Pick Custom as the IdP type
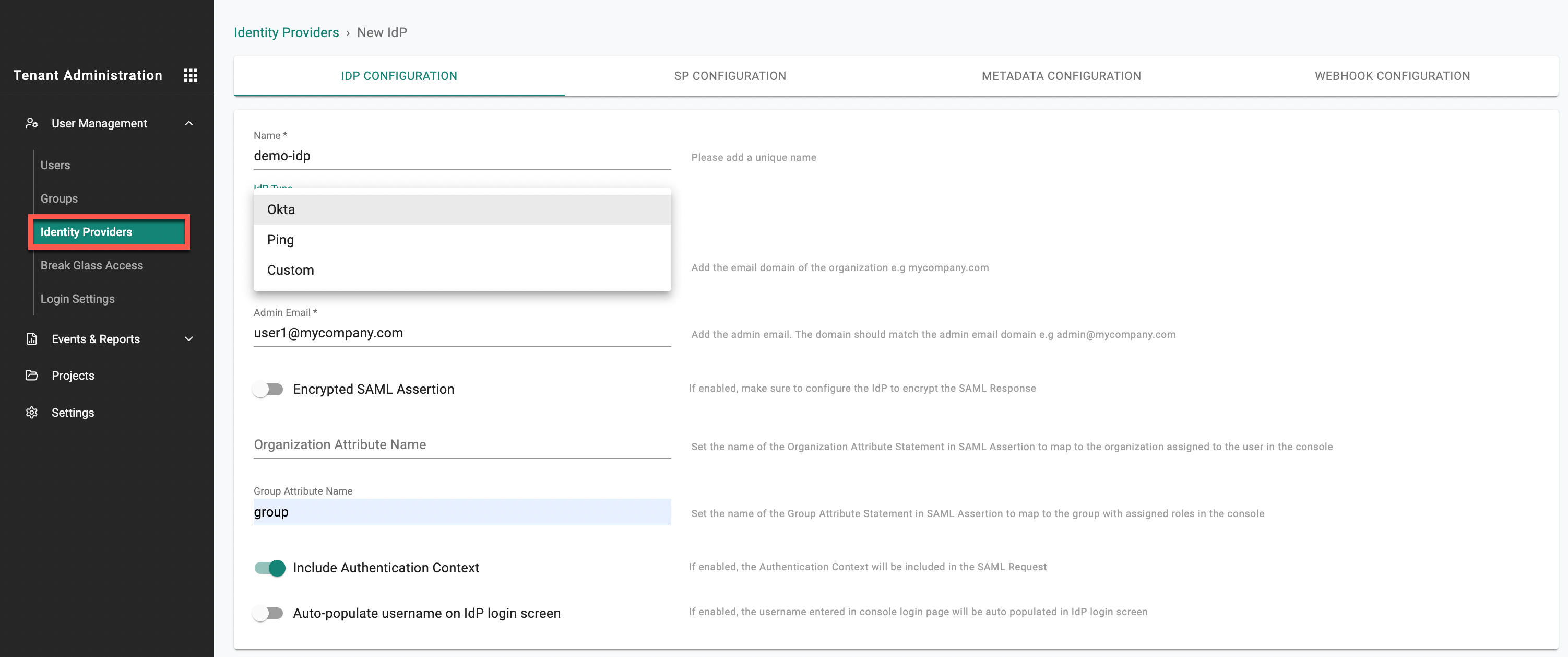Viewport: 1568px width, 657px height. click(290, 271)
